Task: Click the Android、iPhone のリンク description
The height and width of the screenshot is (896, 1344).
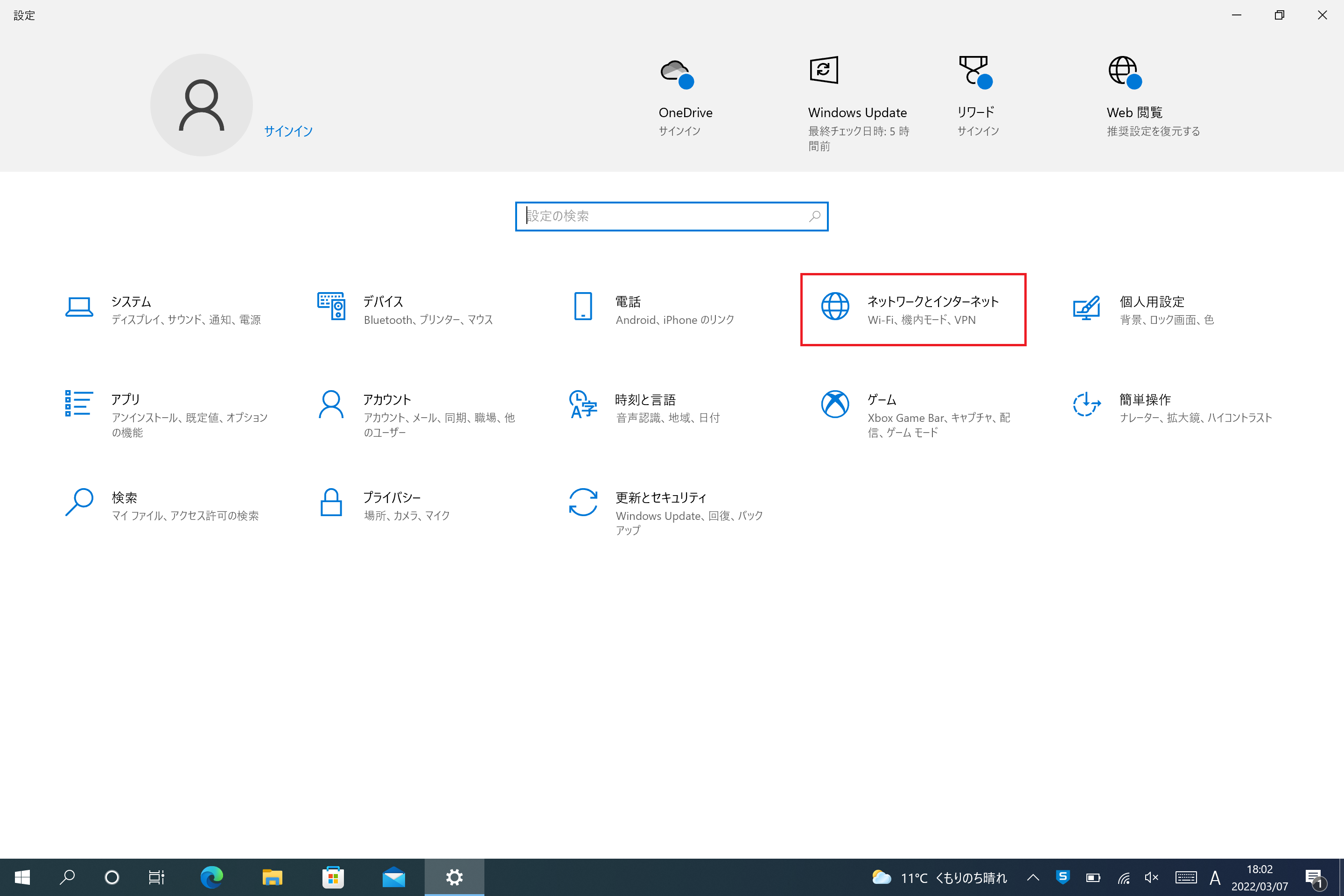Action: [675, 320]
